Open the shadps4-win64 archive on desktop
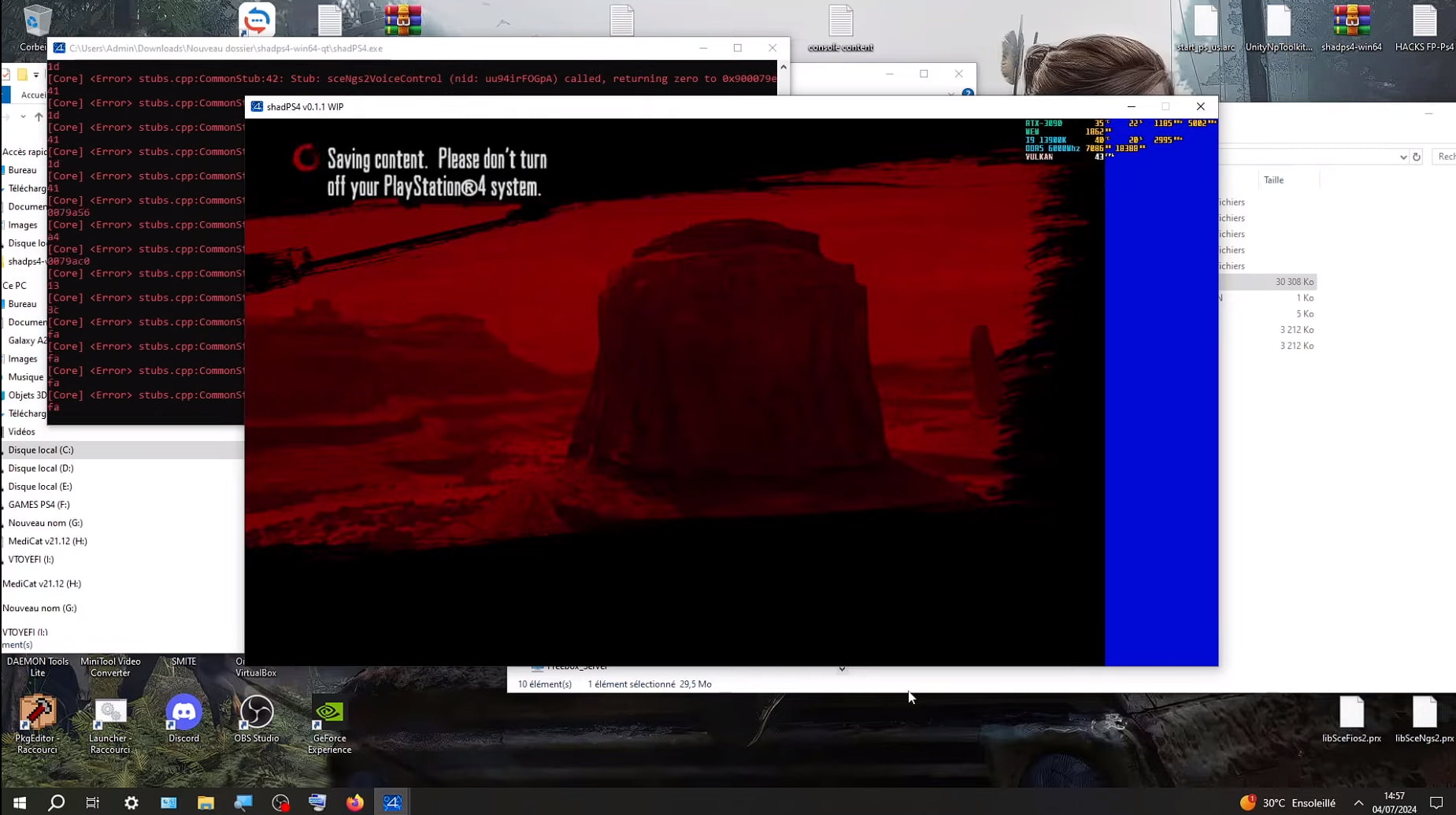The width and height of the screenshot is (1456, 815). click(1351, 28)
